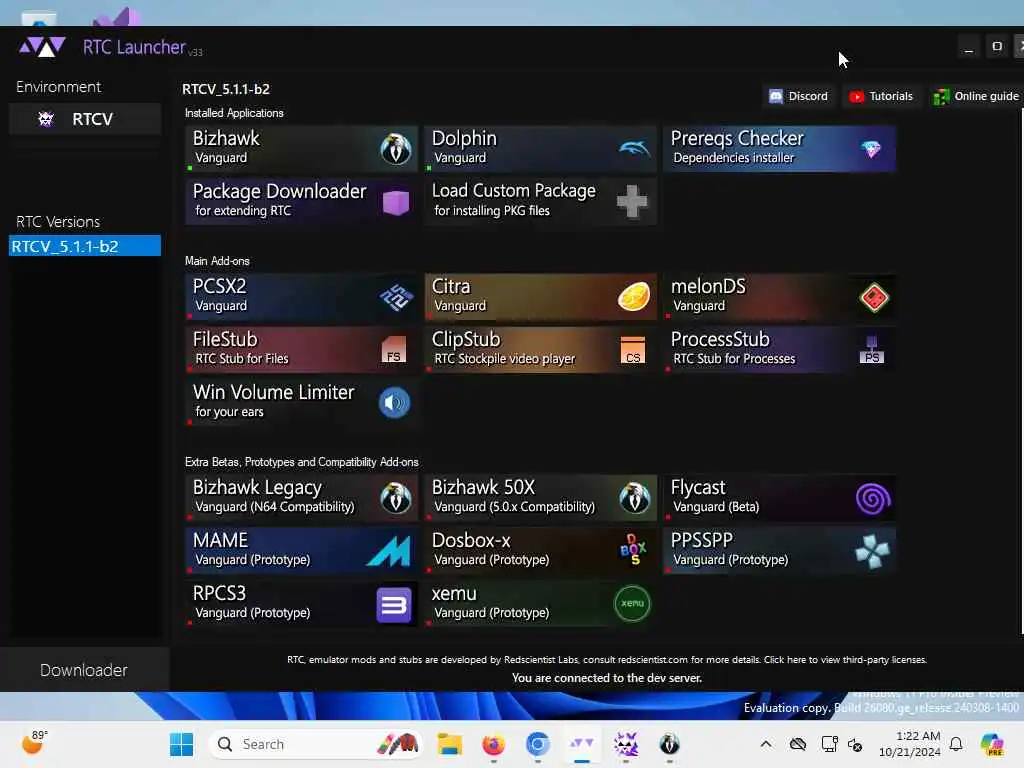
Task: Open Package Downloader for extending RTC
Action: point(301,202)
